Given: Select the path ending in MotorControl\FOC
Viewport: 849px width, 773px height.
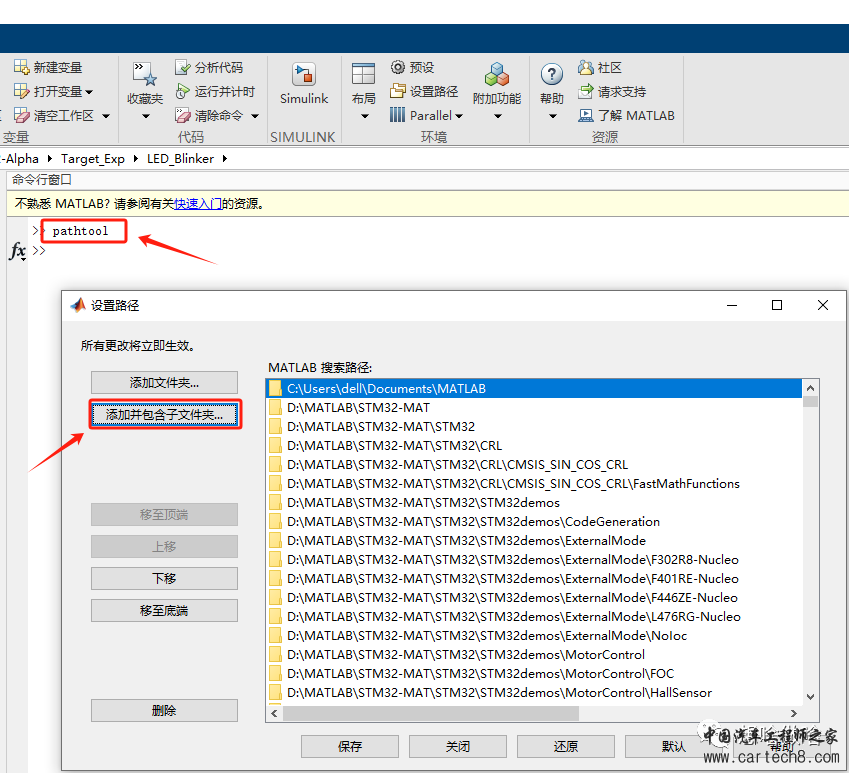Looking at the screenshot, I should pyautogui.click(x=534, y=673).
